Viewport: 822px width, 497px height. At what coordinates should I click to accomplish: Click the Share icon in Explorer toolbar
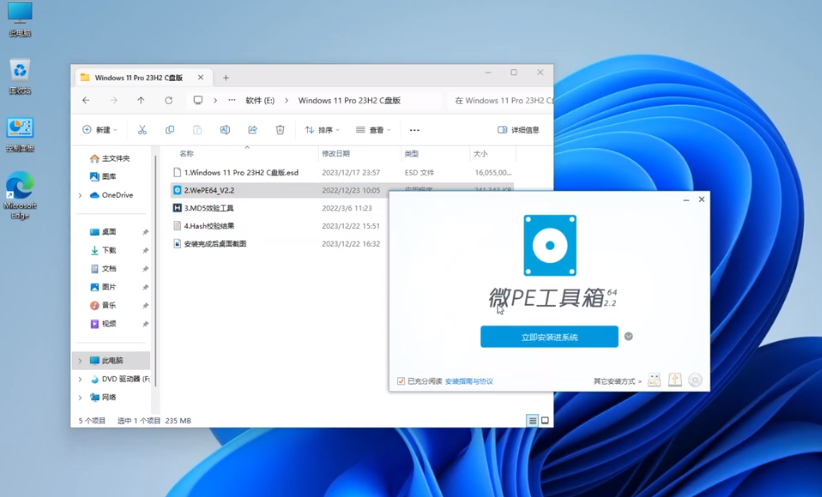coord(253,130)
